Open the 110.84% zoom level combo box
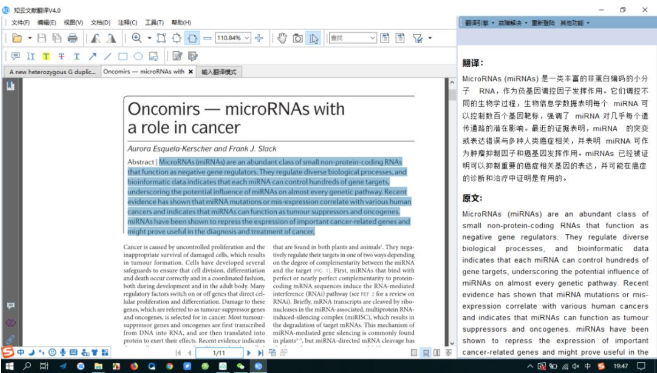657x373 pixels. pyautogui.click(x=233, y=38)
